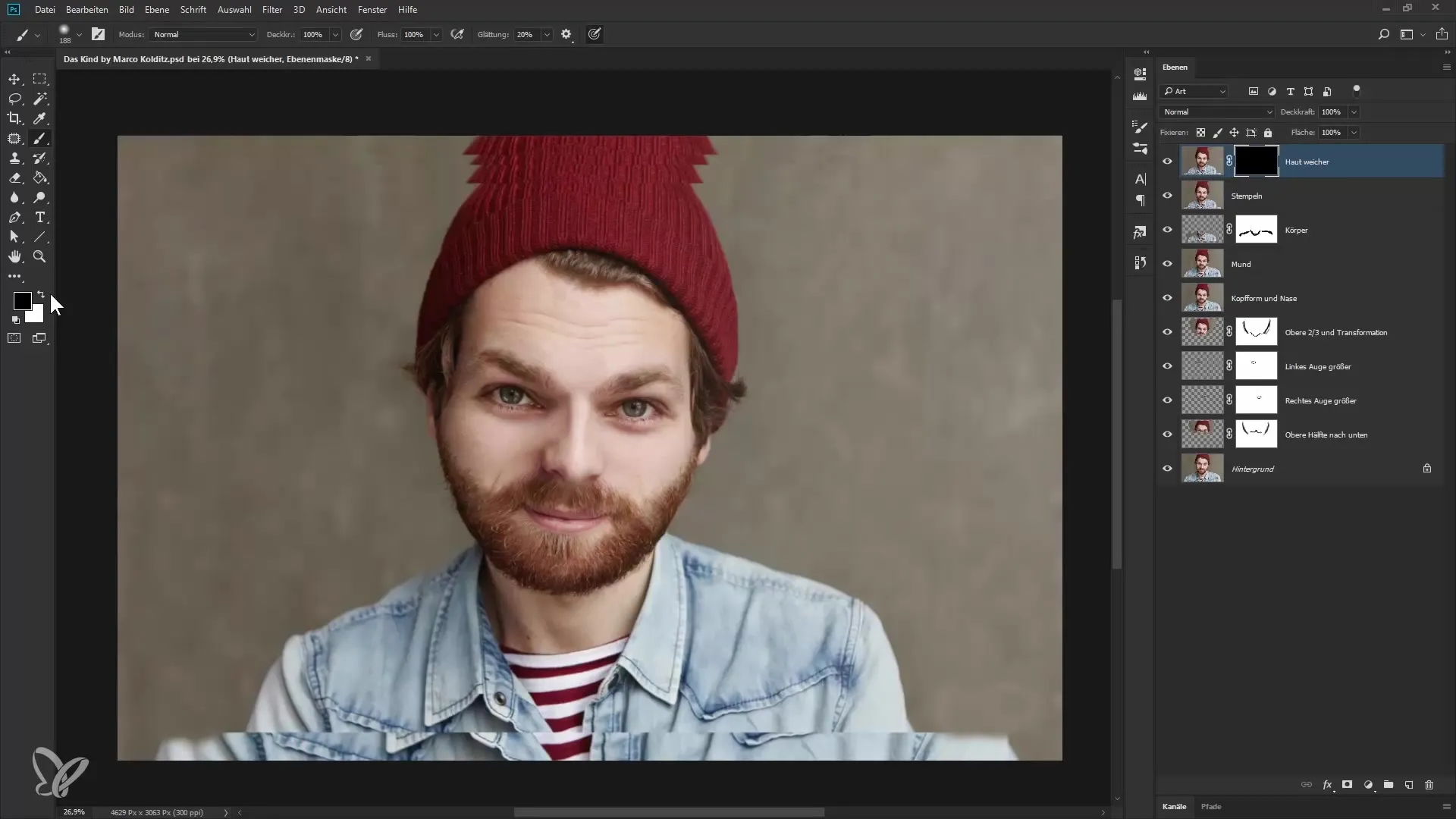Click the foreground color swatch
The width and height of the screenshot is (1456, 819).
pos(22,301)
